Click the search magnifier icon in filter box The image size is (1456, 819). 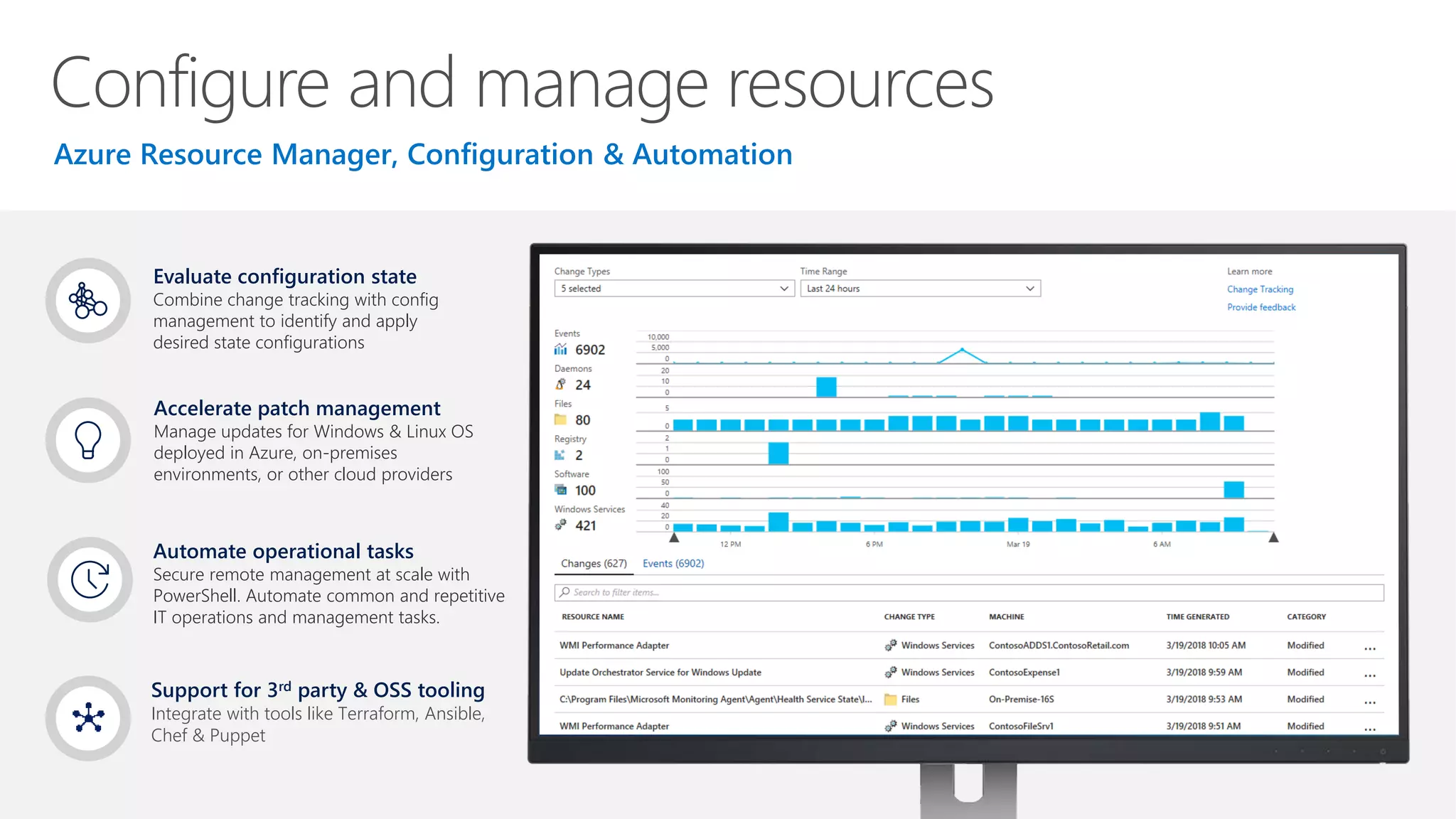(565, 592)
